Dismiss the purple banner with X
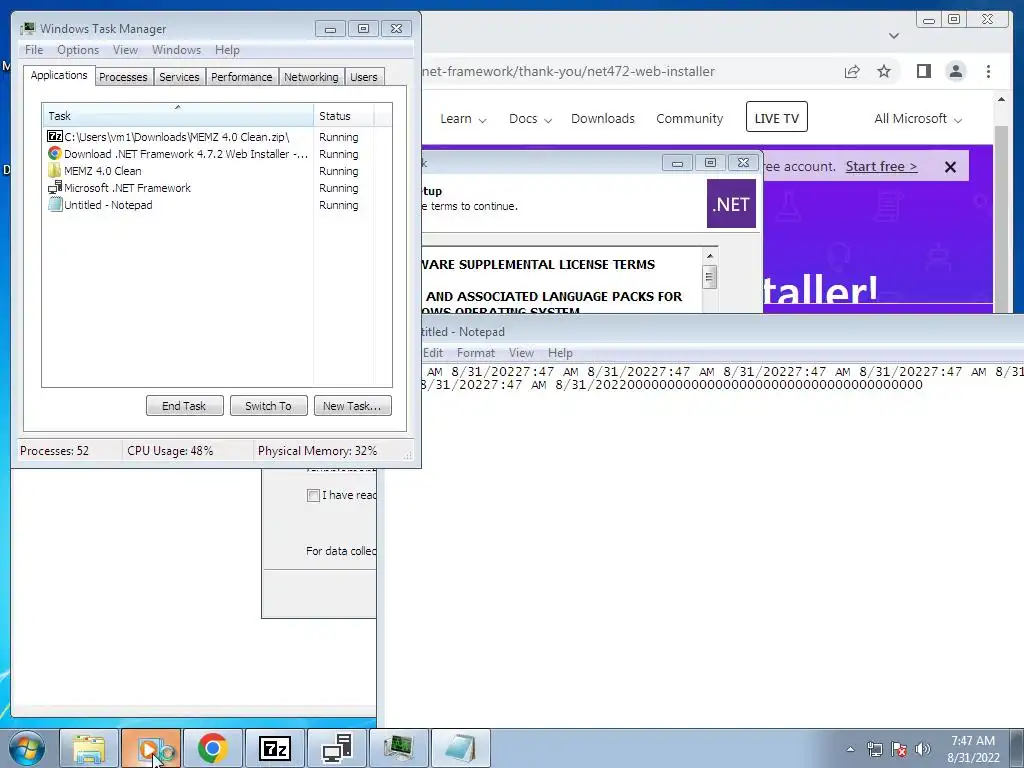 (x=950, y=167)
